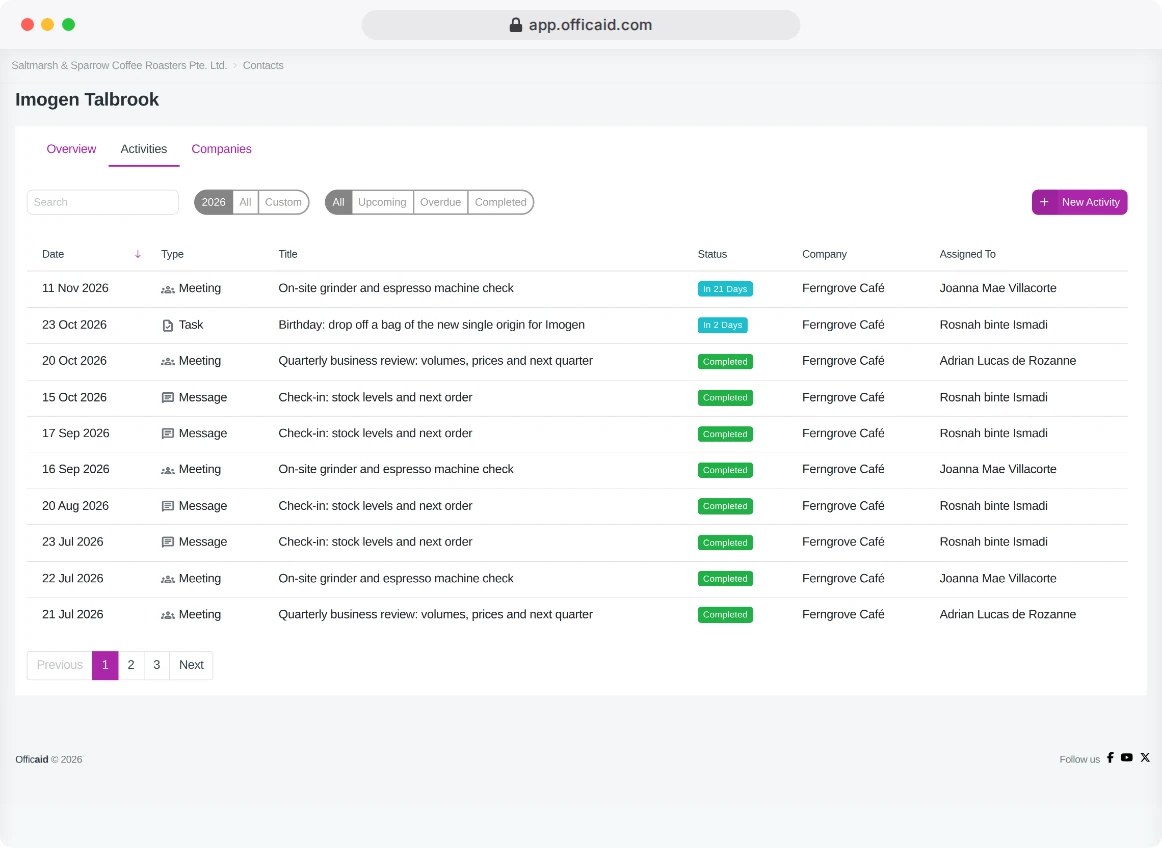Click the task icon on the 23 Oct 2026 row

pos(168,325)
